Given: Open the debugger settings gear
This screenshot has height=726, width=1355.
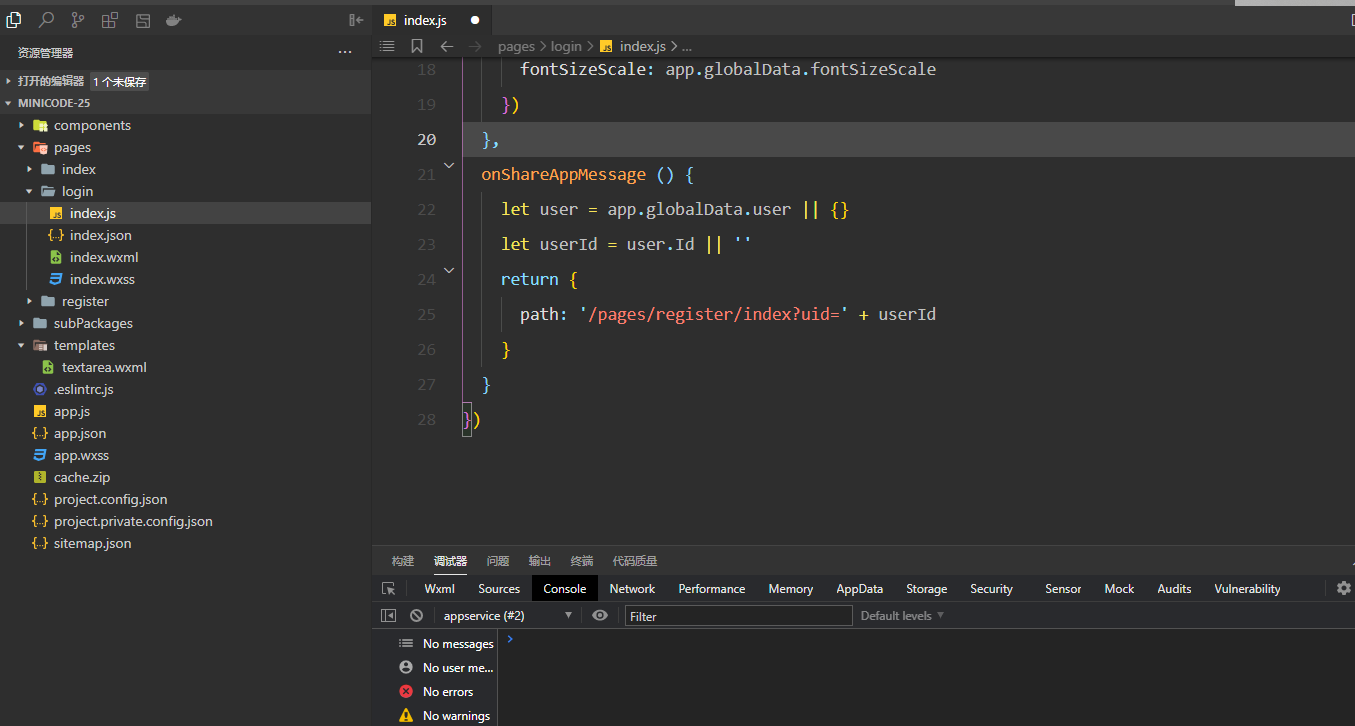Looking at the screenshot, I should [1344, 588].
